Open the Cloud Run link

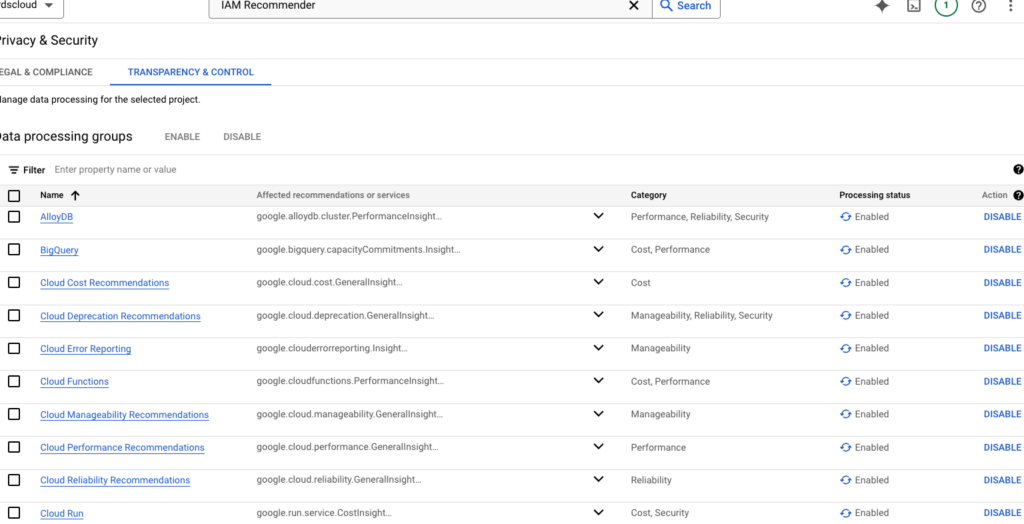pos(62,514)
